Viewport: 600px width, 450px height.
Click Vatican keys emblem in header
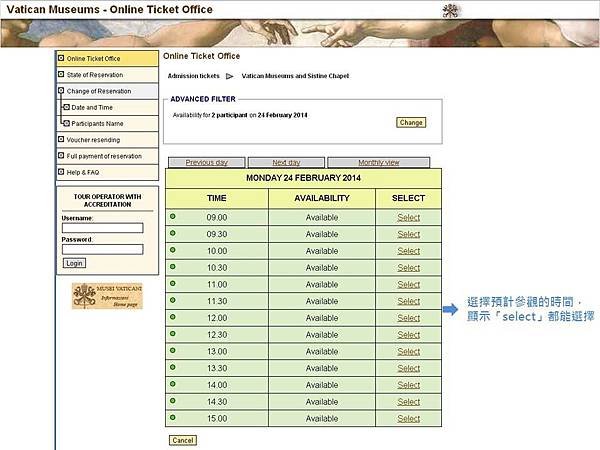pyautogui.click(x=451, y=10)
